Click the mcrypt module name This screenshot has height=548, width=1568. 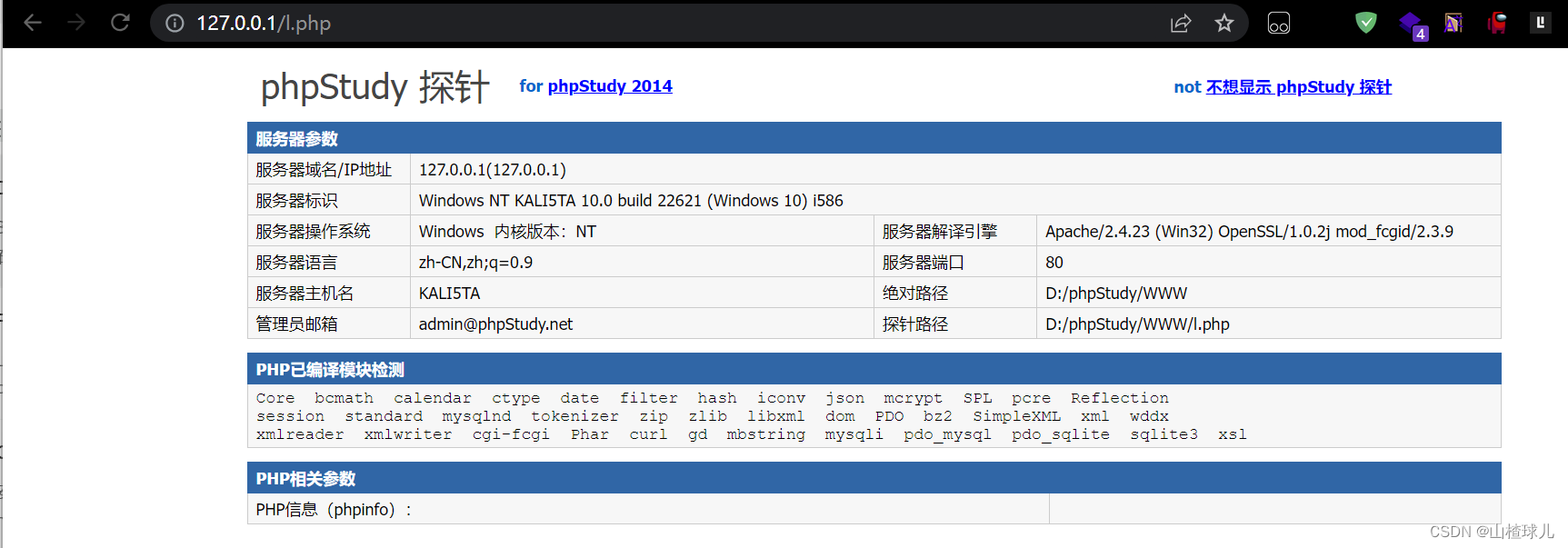(x=913, y=398)
